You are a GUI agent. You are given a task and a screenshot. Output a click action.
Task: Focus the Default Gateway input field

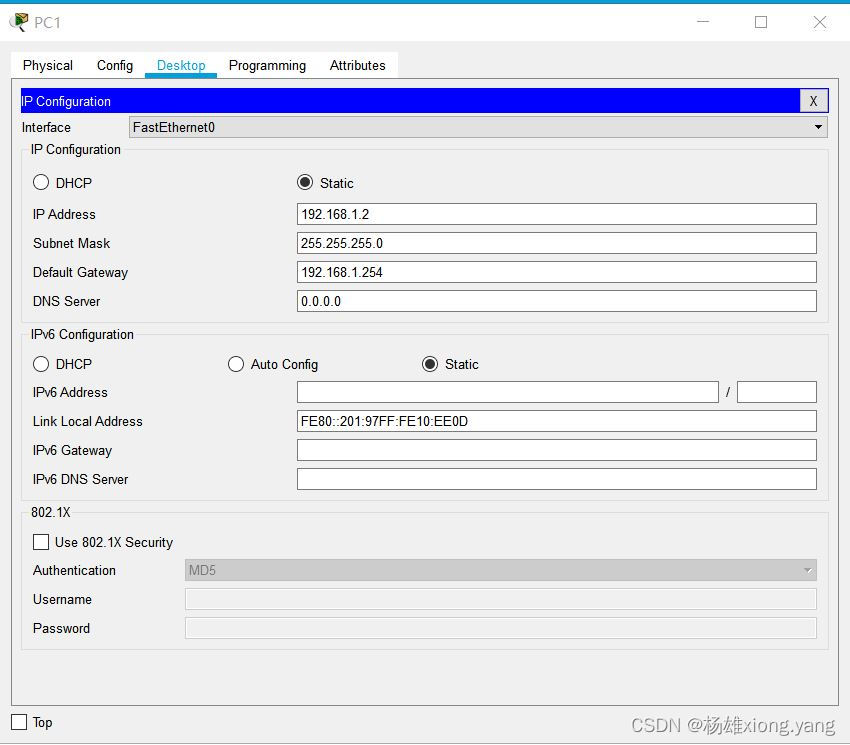click(x=556, y=272)
